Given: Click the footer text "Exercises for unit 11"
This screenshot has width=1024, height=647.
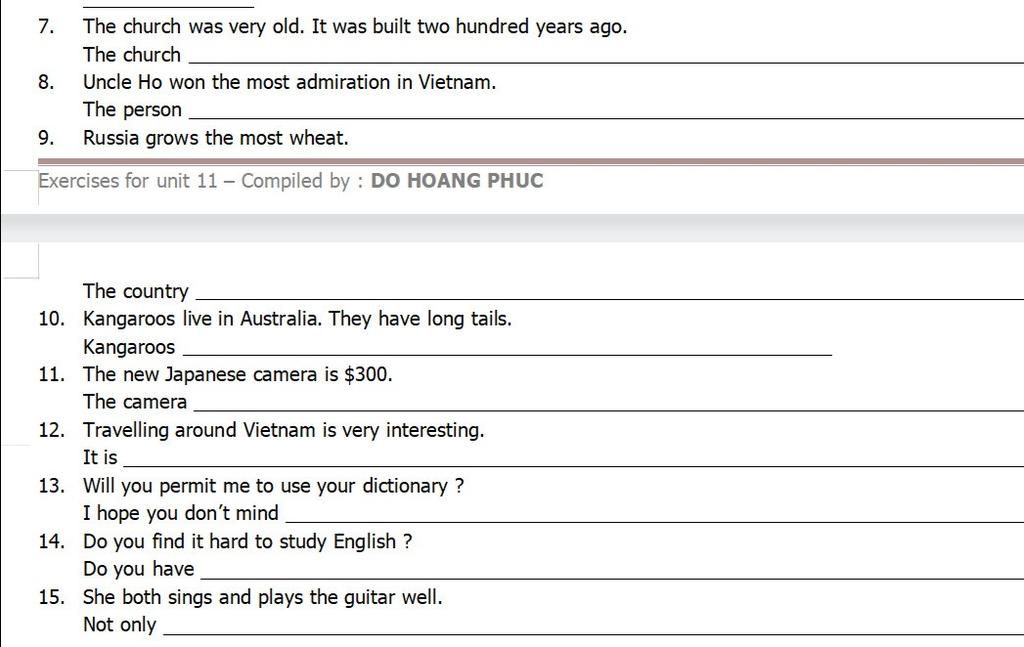Looking at the screenshot, I should coord(127,181).
